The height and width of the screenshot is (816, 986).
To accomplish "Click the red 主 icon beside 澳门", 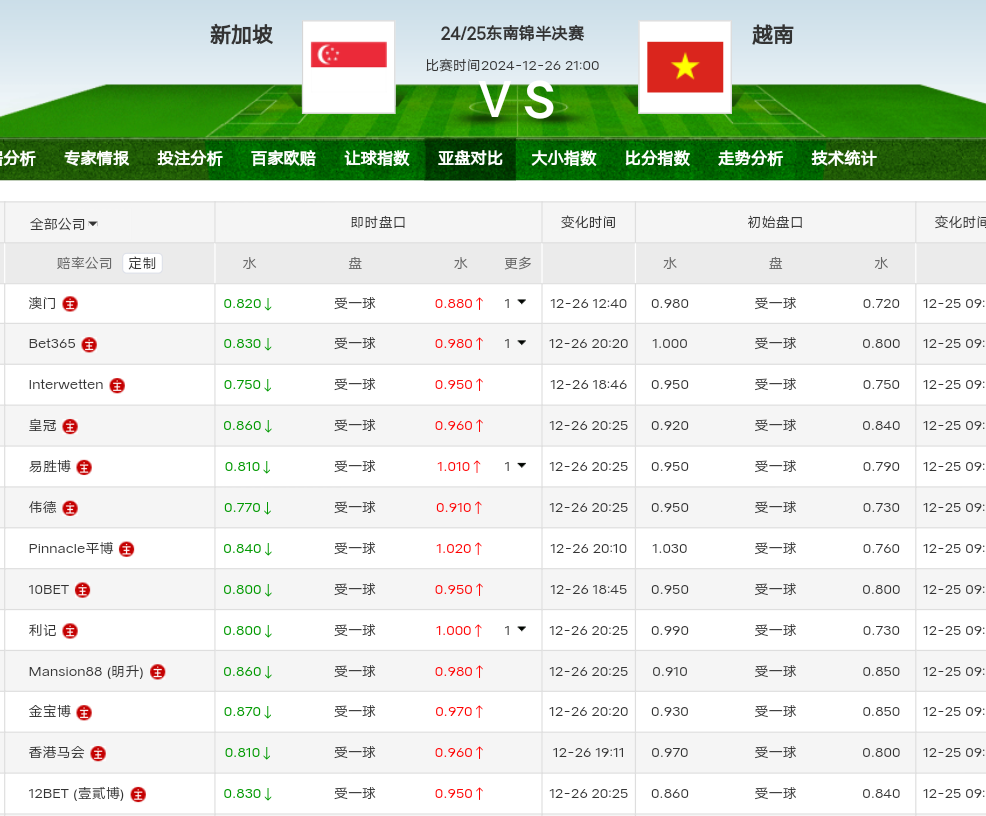I will coord(70,304).
